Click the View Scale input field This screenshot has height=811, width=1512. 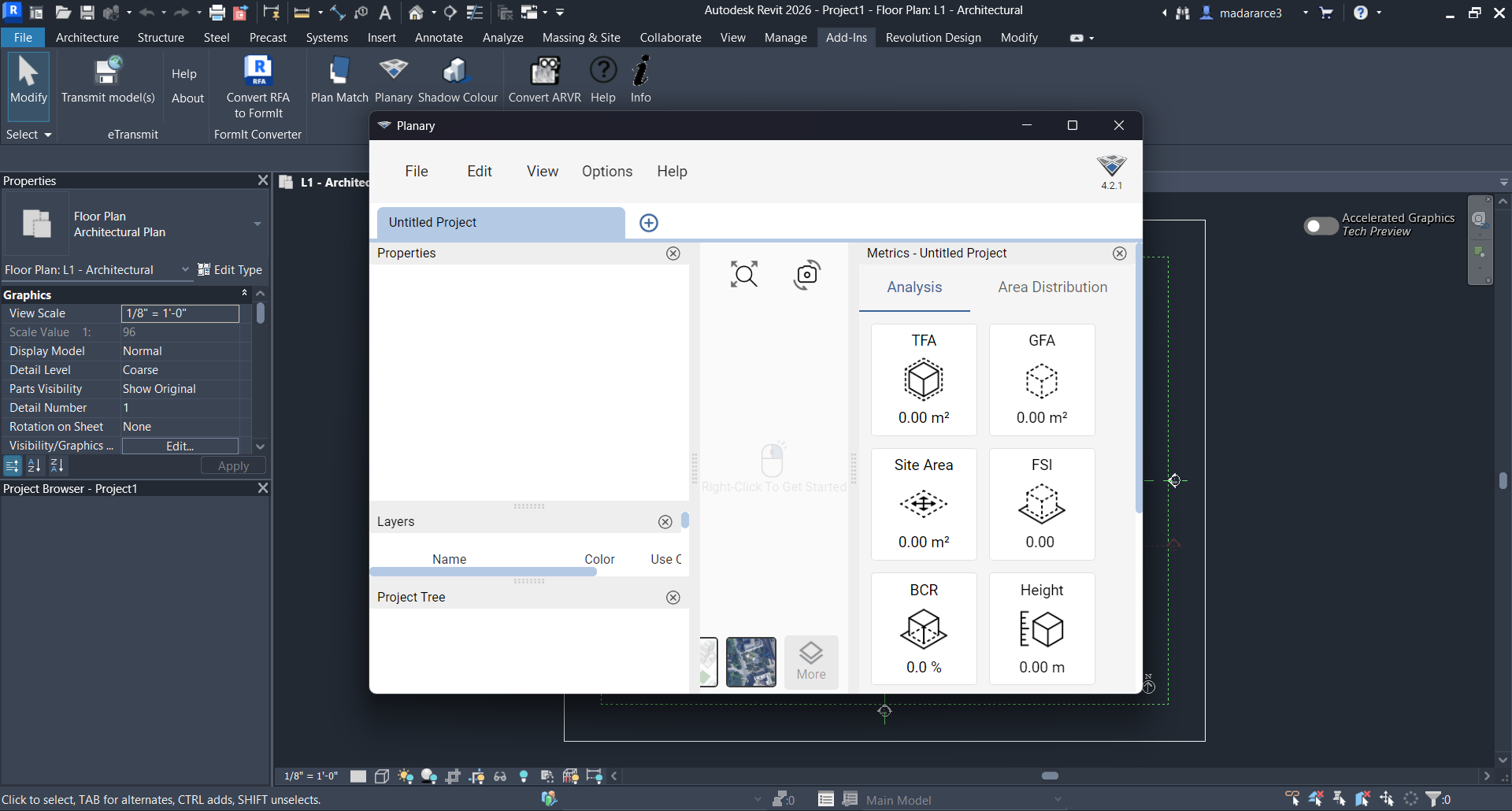pos(180,313)
